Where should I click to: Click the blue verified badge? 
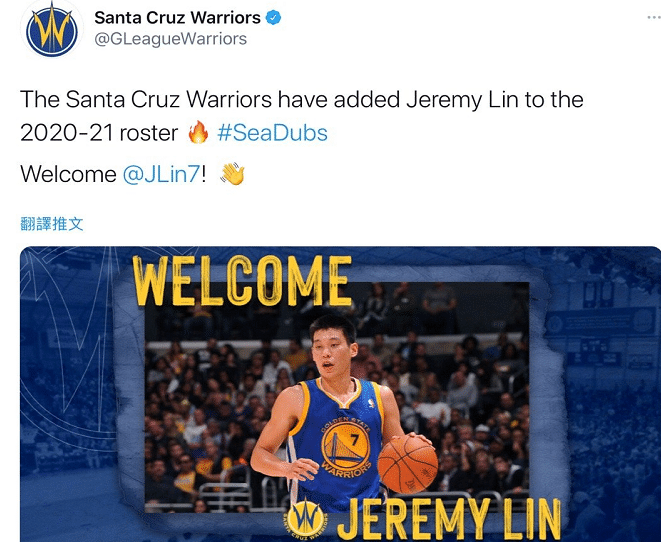274,18
